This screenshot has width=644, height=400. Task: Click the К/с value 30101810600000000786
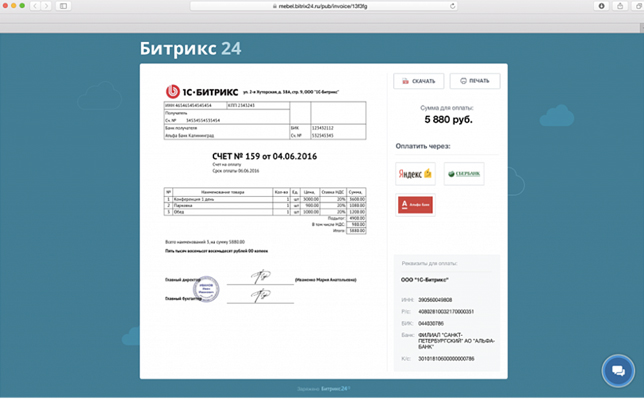(446, 359)
